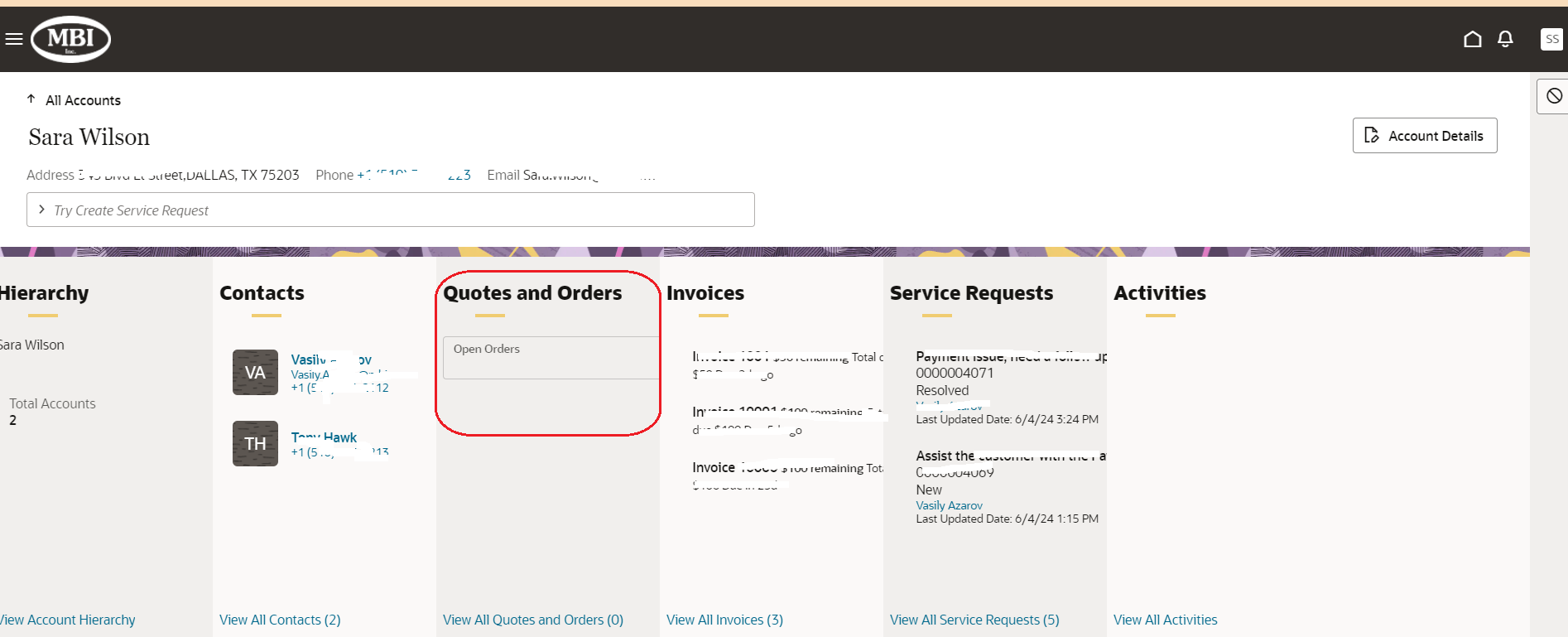Click the phone number in the header
1568x637 pixels.
(414, 175)
